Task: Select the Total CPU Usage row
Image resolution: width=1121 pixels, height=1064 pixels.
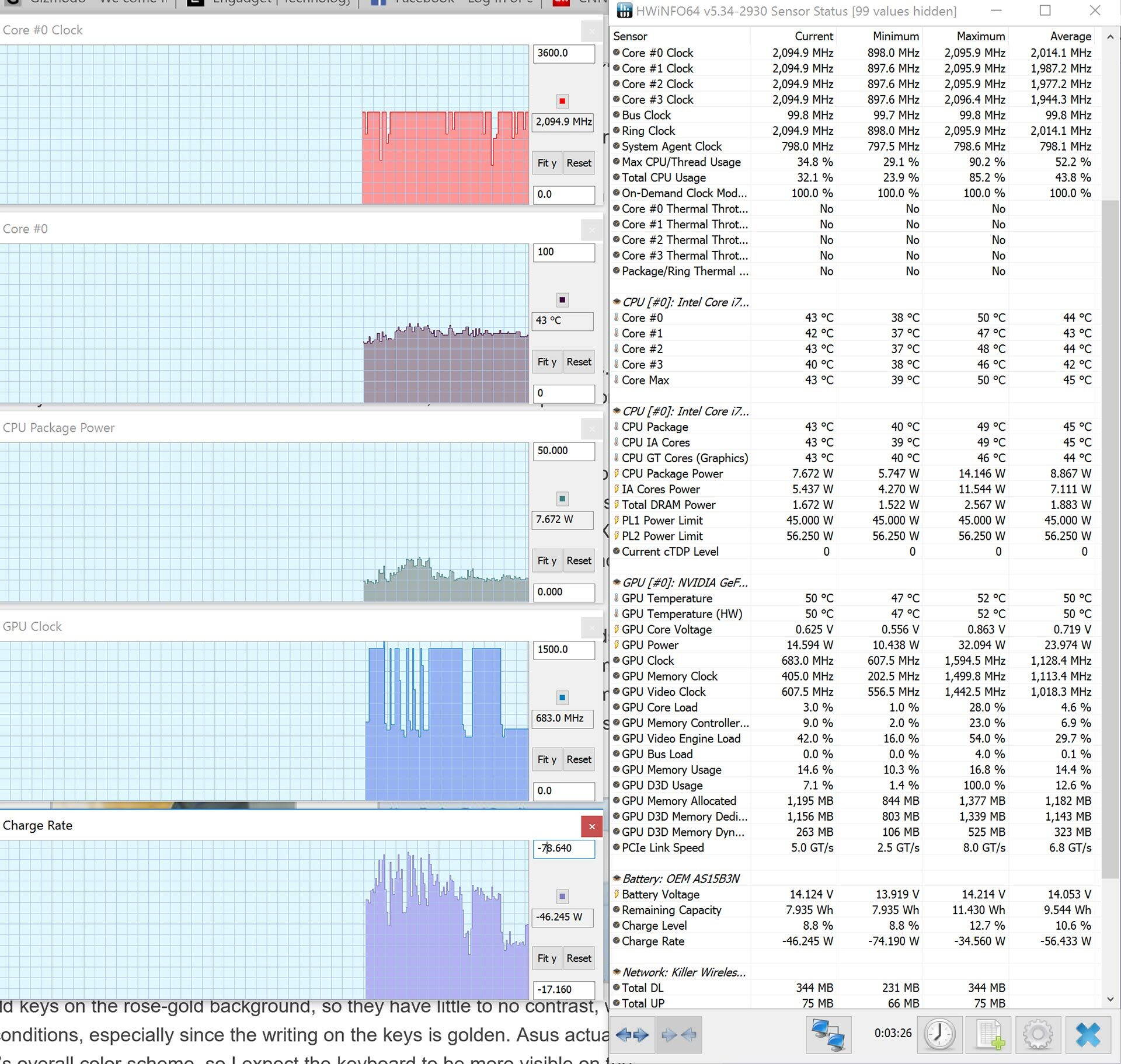Action: tap(852, 177)
